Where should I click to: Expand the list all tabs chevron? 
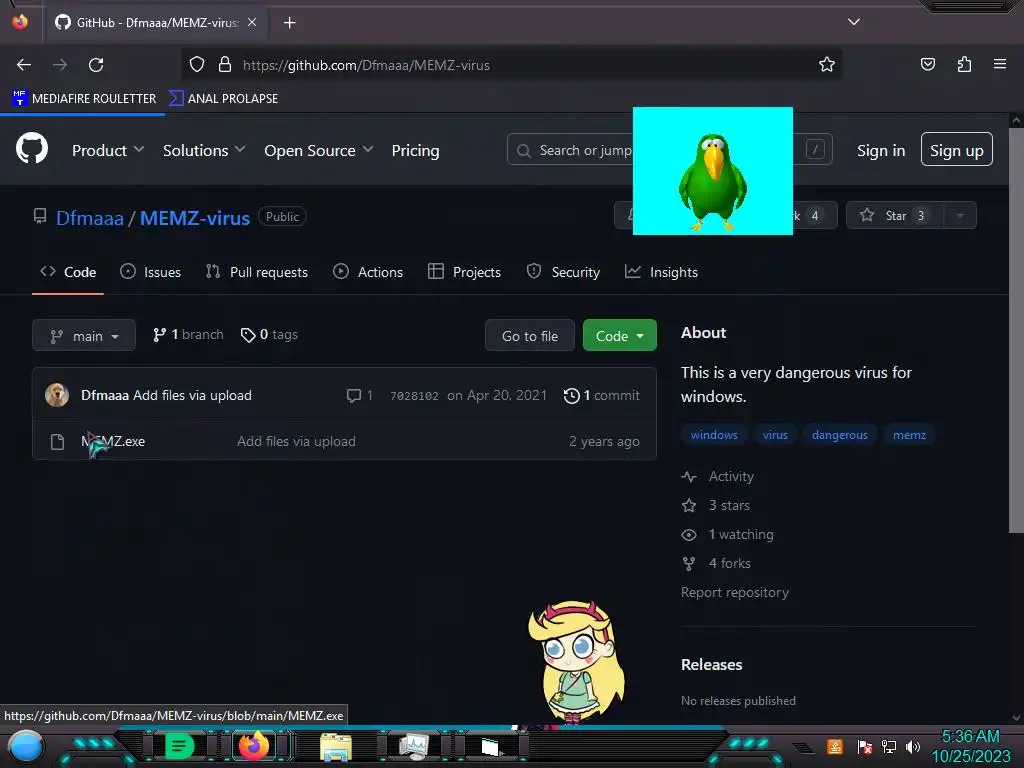pos(854,22)
